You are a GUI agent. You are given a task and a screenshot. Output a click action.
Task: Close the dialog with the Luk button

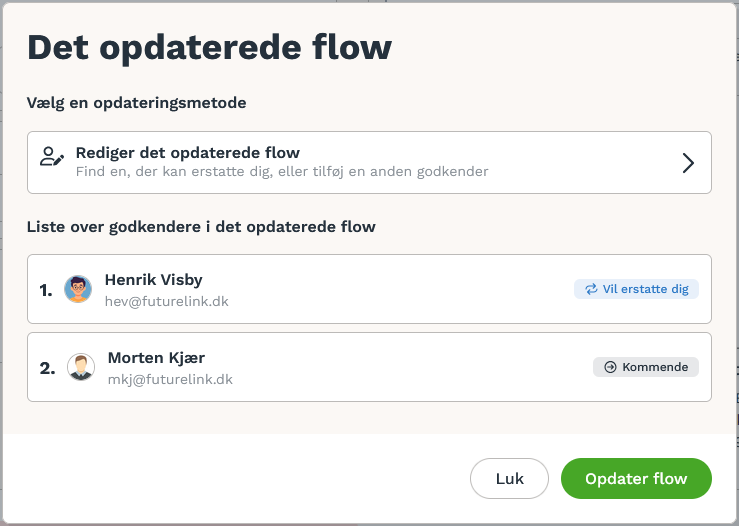click(x=509, y=478)
